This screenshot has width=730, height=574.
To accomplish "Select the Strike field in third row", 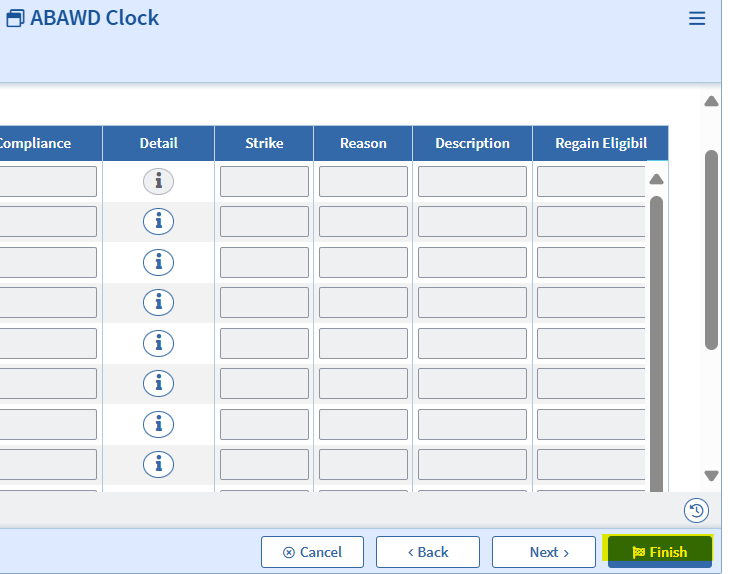I will point(264,263).
